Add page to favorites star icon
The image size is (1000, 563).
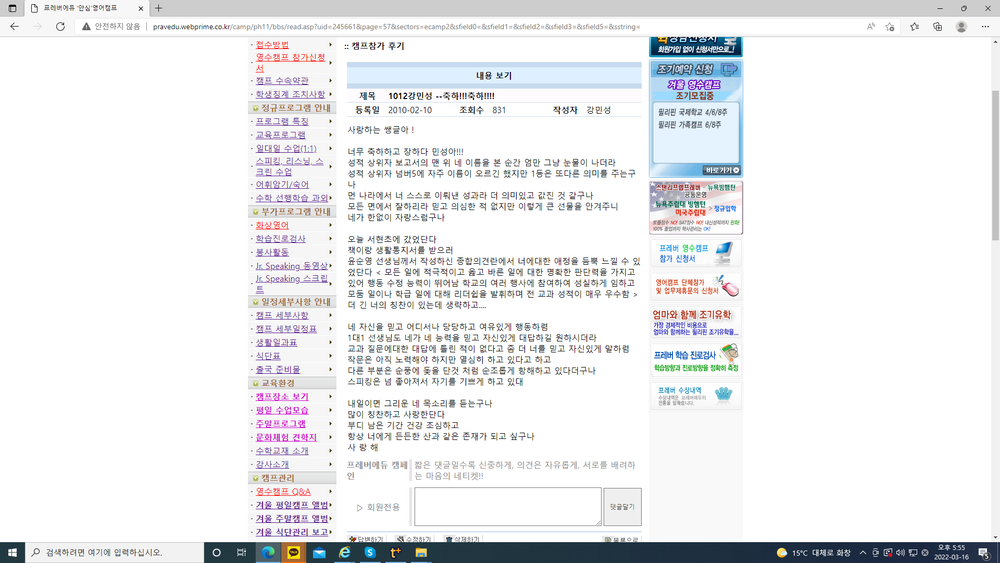890,27
